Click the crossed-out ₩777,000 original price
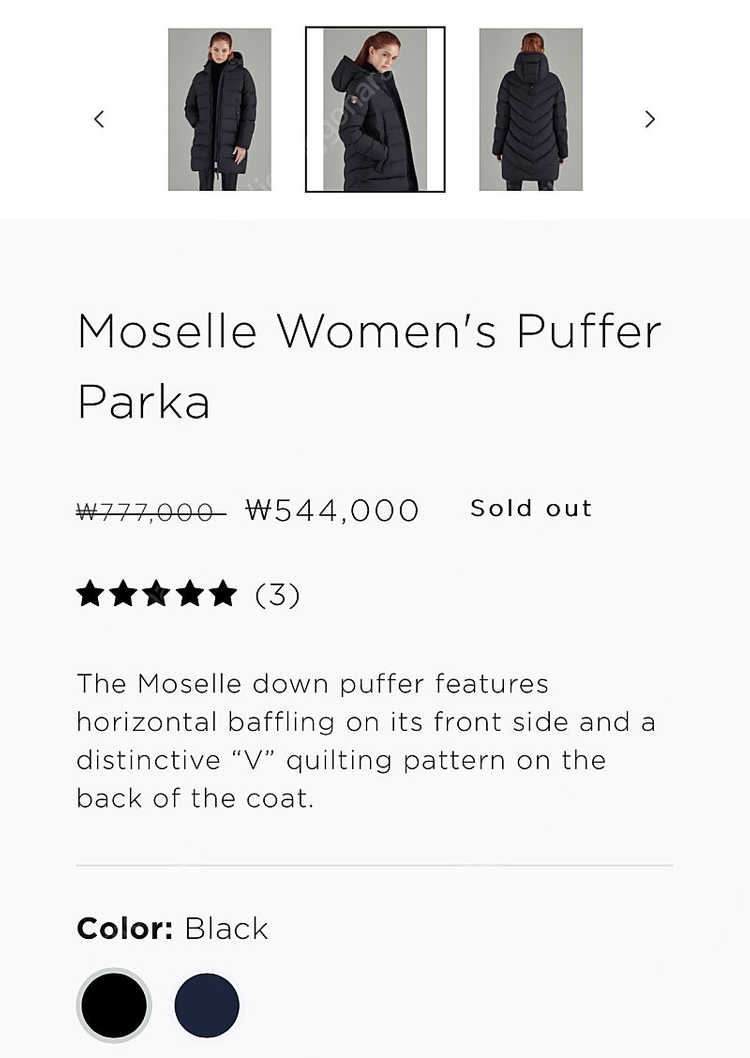The image size is (750, 1058). (x=150, y=512)
